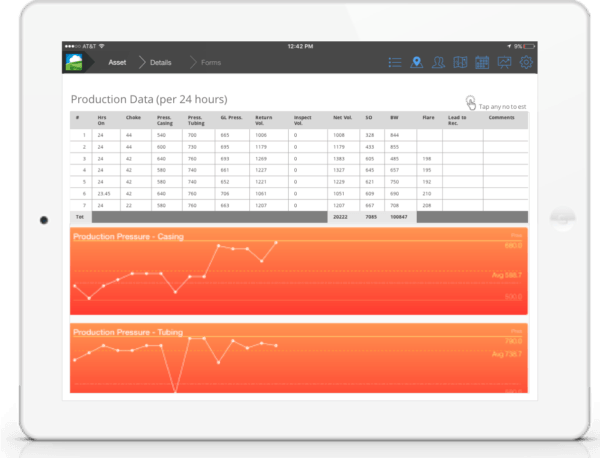Tap the 'Production Pressure - Casing' chart title
Image resolution: width=600 pixels, height=458 pixels.
pos(129,236)
